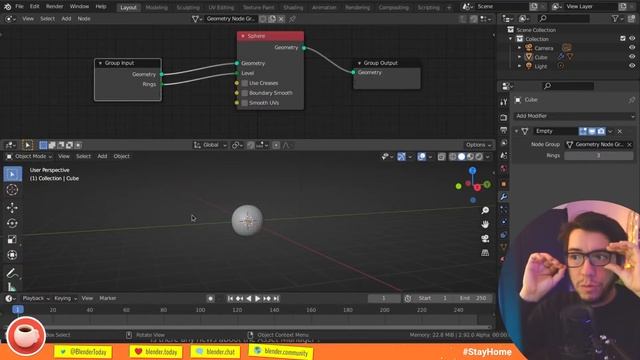Jump to previous keyframe

tap(240, 299)
